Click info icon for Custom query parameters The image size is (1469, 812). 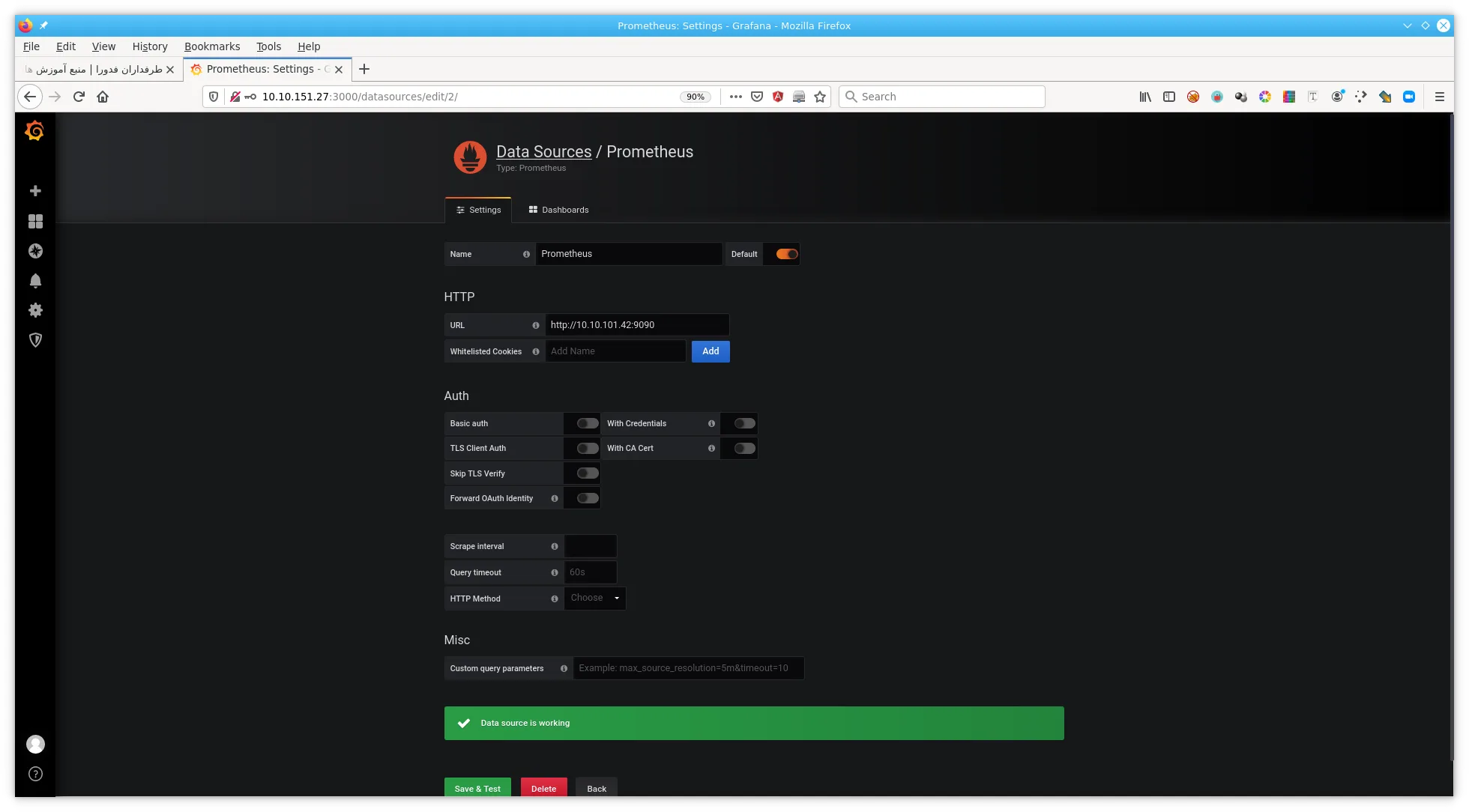564,668
